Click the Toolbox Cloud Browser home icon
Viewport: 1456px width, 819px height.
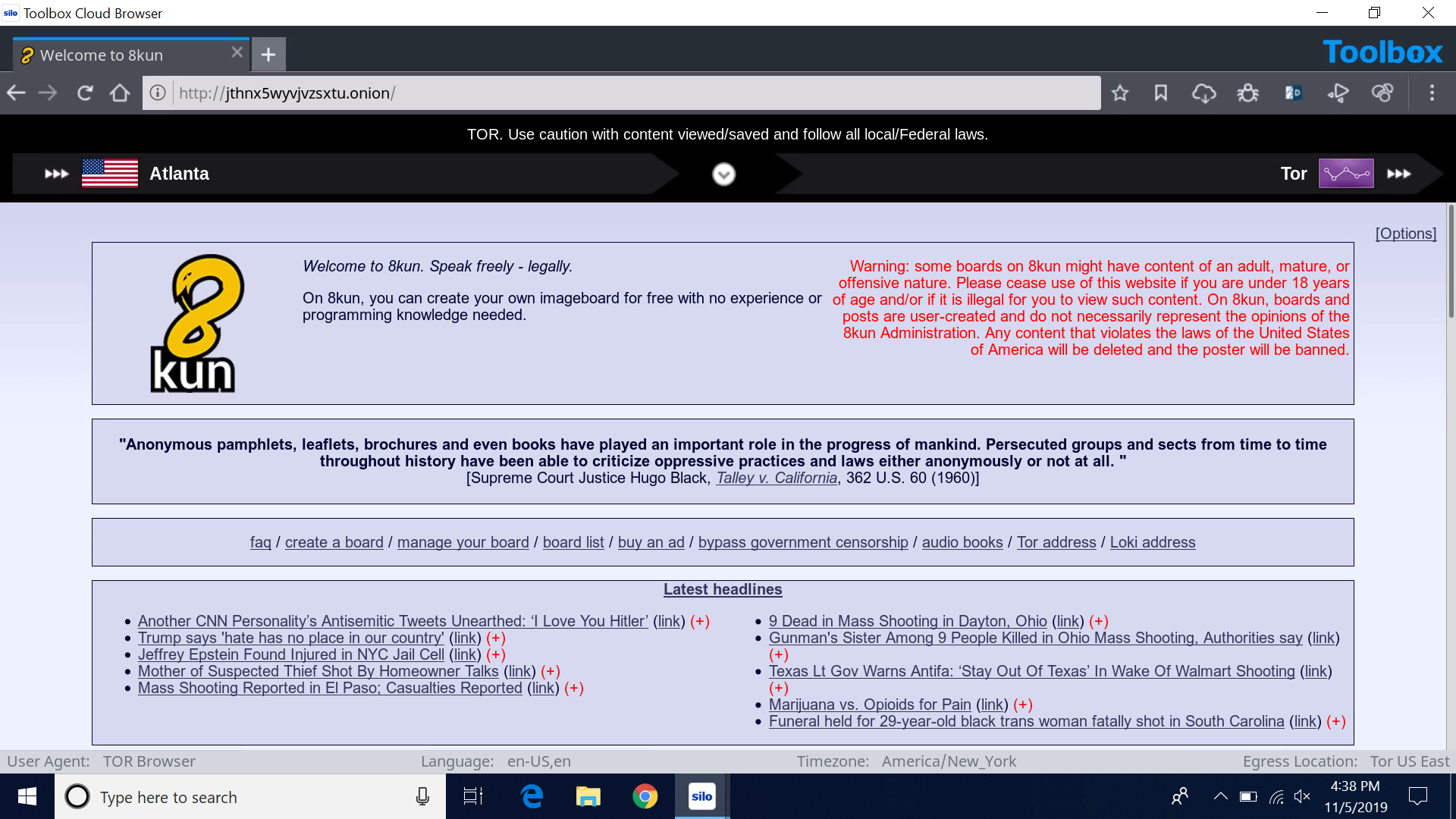121,93
